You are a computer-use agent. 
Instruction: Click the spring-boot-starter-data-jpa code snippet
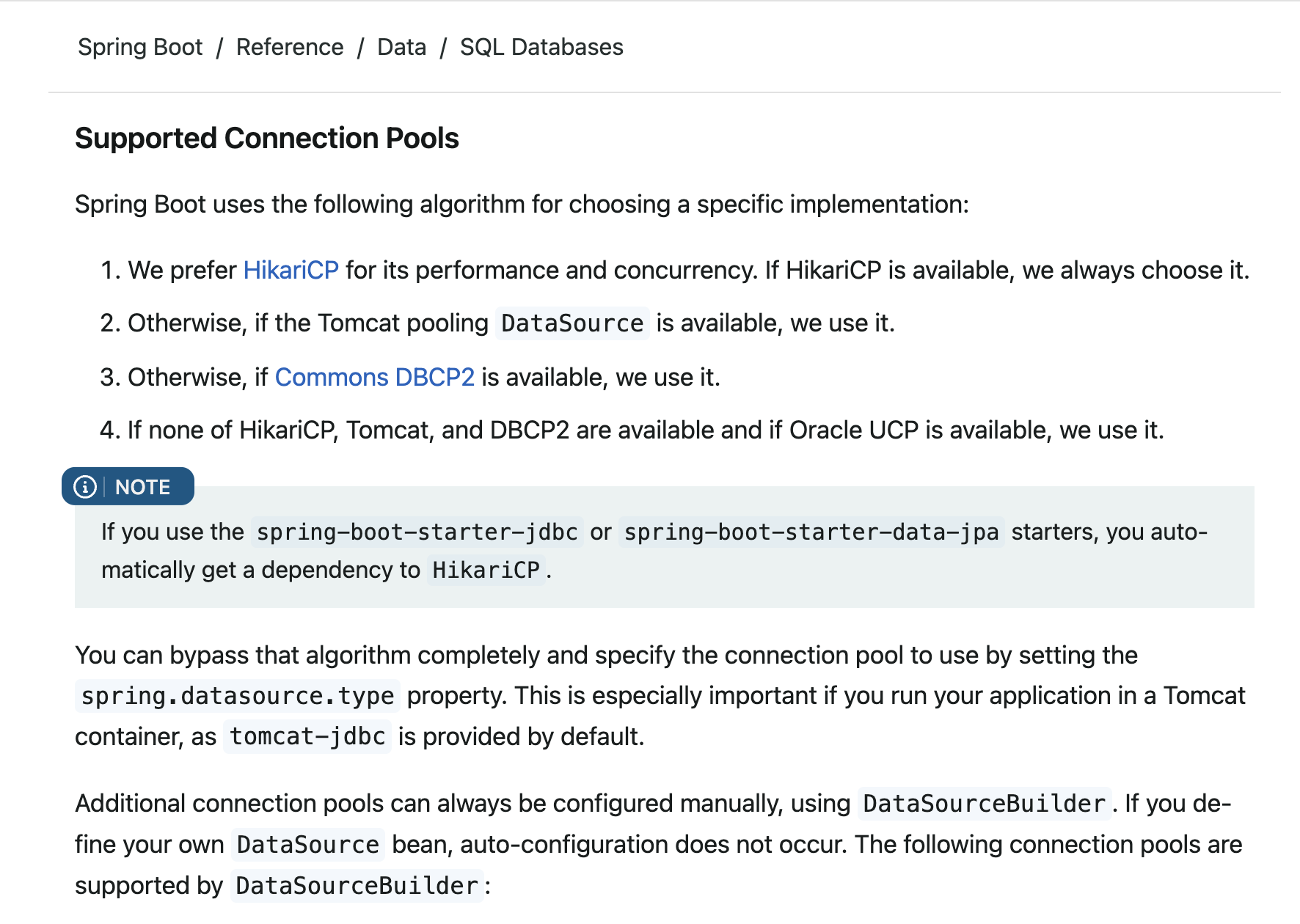[811, 532]
